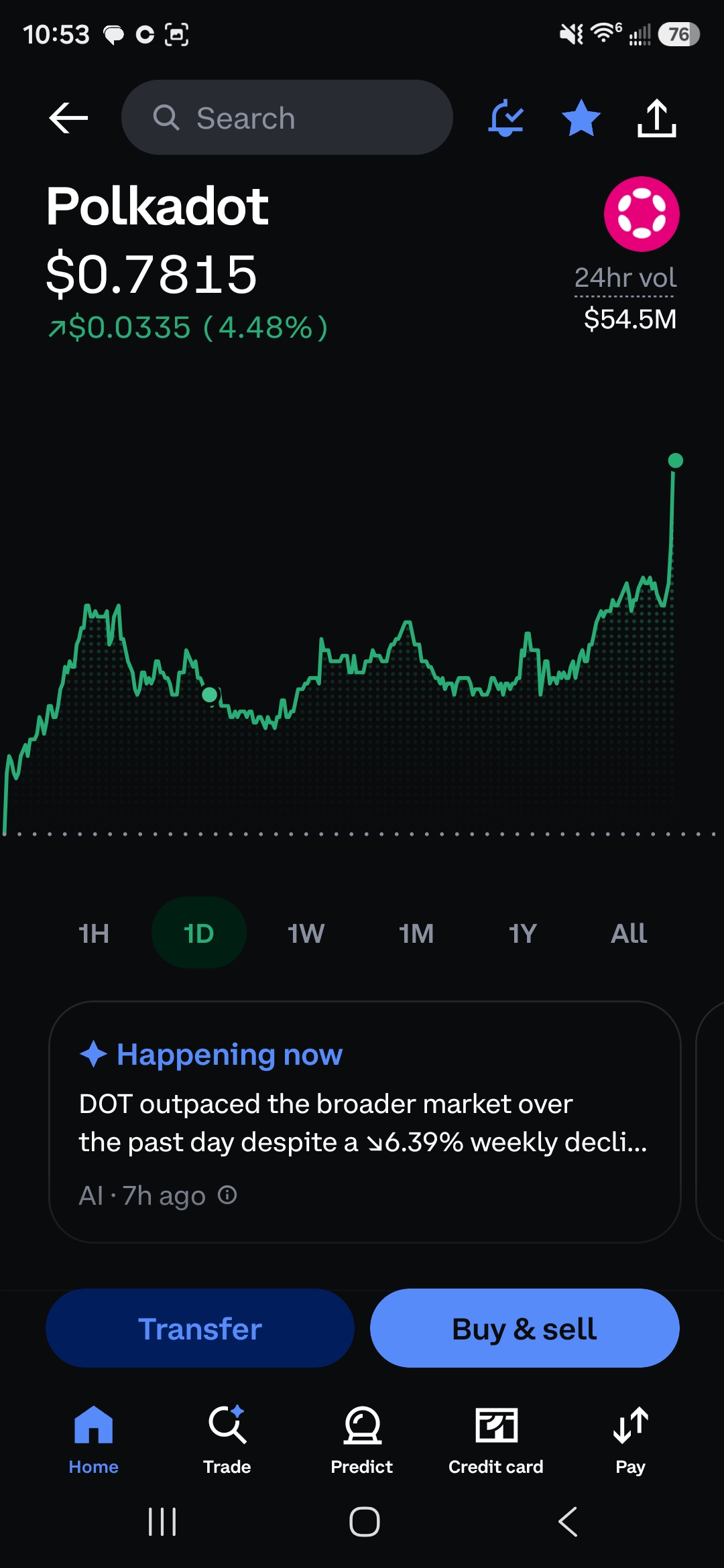The width and height of the screenshot is (724, 1568).
Task: Select the 1H time range
Action: (94, 933)
